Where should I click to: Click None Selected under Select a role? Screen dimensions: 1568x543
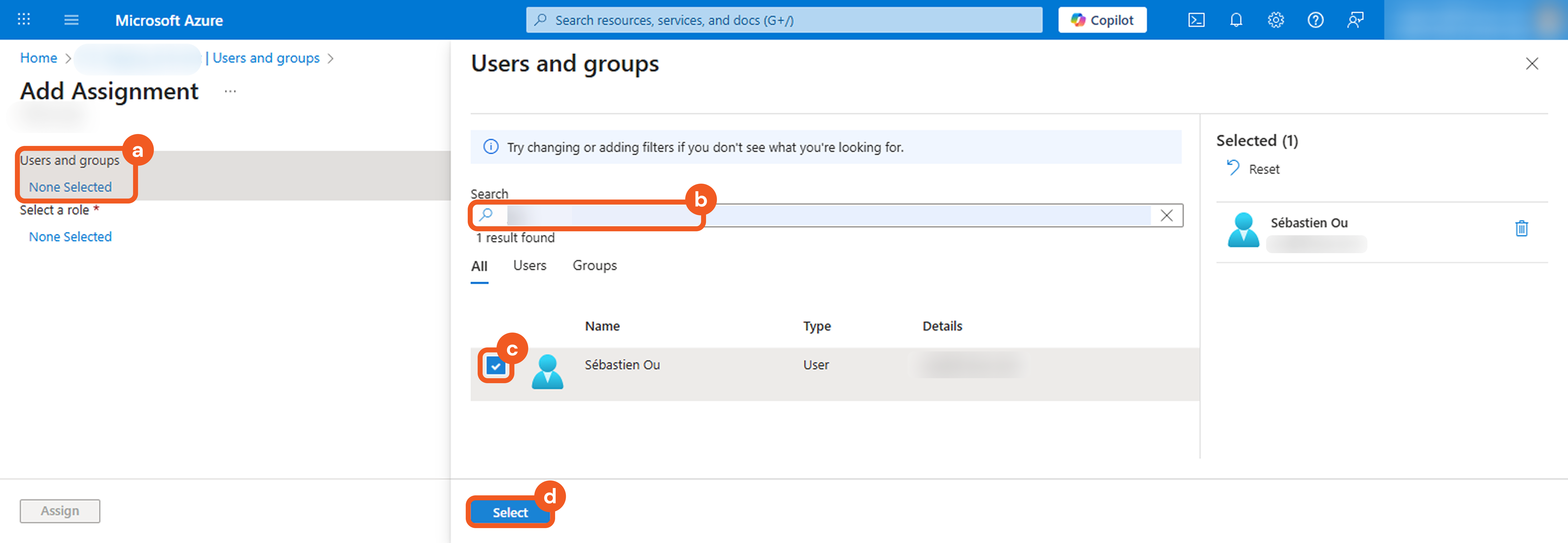(70, 237)
